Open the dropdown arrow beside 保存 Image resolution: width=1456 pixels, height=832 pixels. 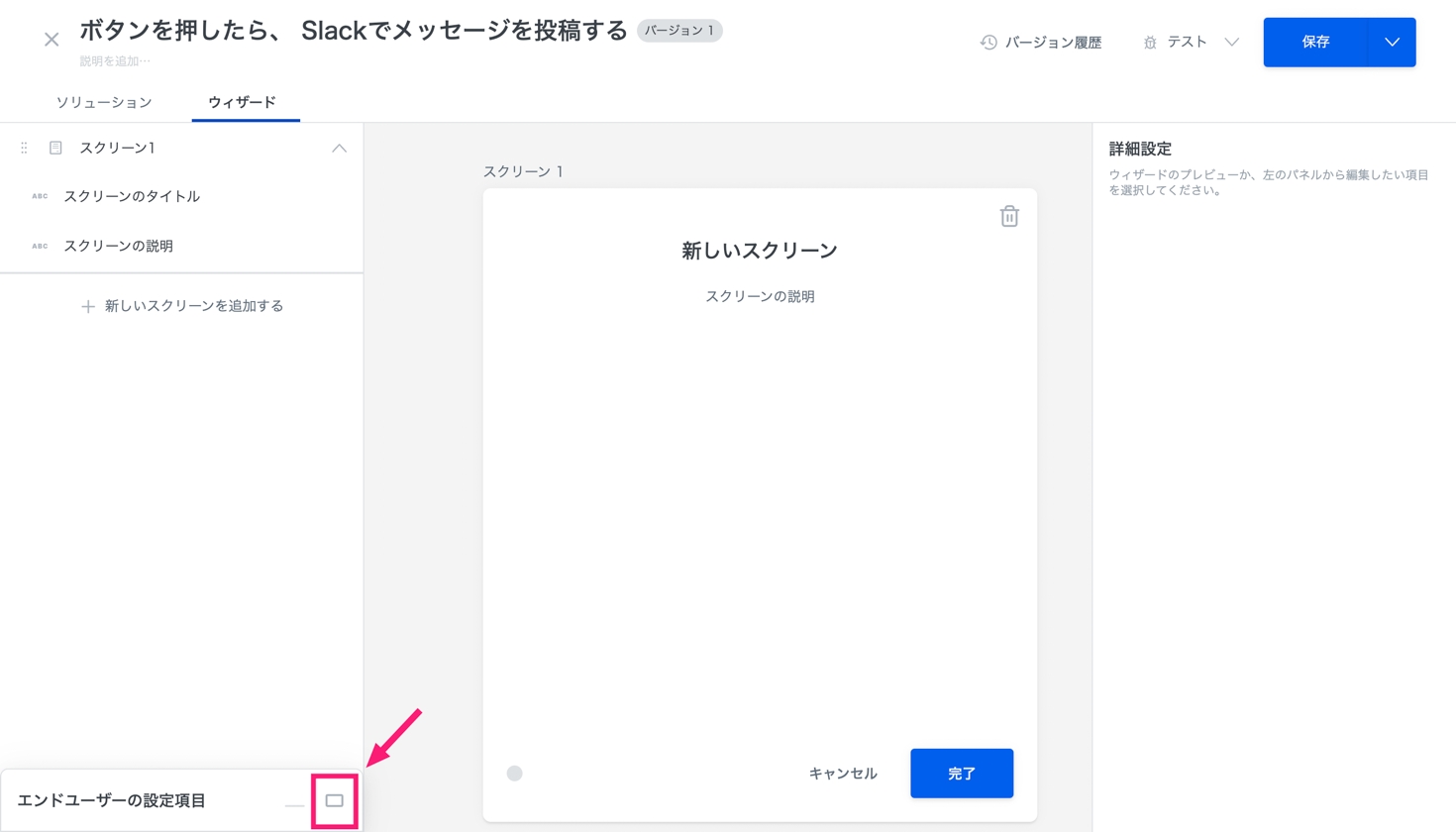click(x=1391, y=43)
